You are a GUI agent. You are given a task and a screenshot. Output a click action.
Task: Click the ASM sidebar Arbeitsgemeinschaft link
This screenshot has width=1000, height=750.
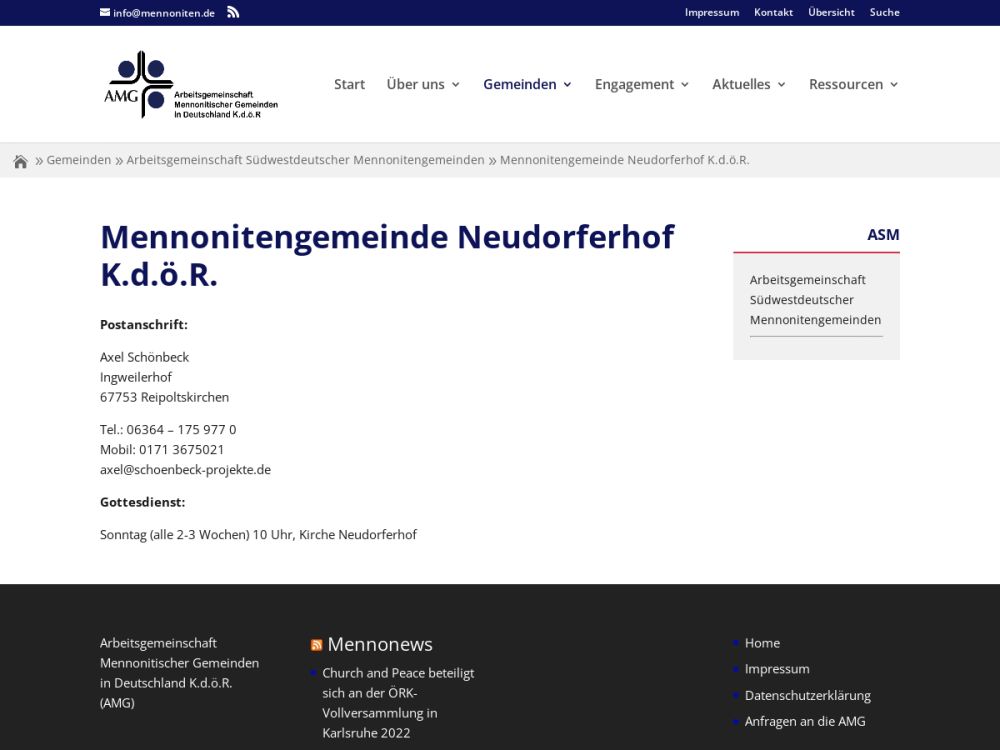(x=815, y=300)
